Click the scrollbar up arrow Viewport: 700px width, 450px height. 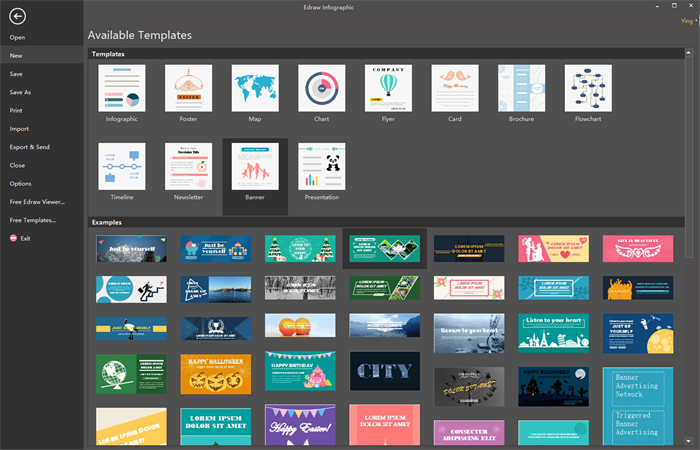[689, 53]
